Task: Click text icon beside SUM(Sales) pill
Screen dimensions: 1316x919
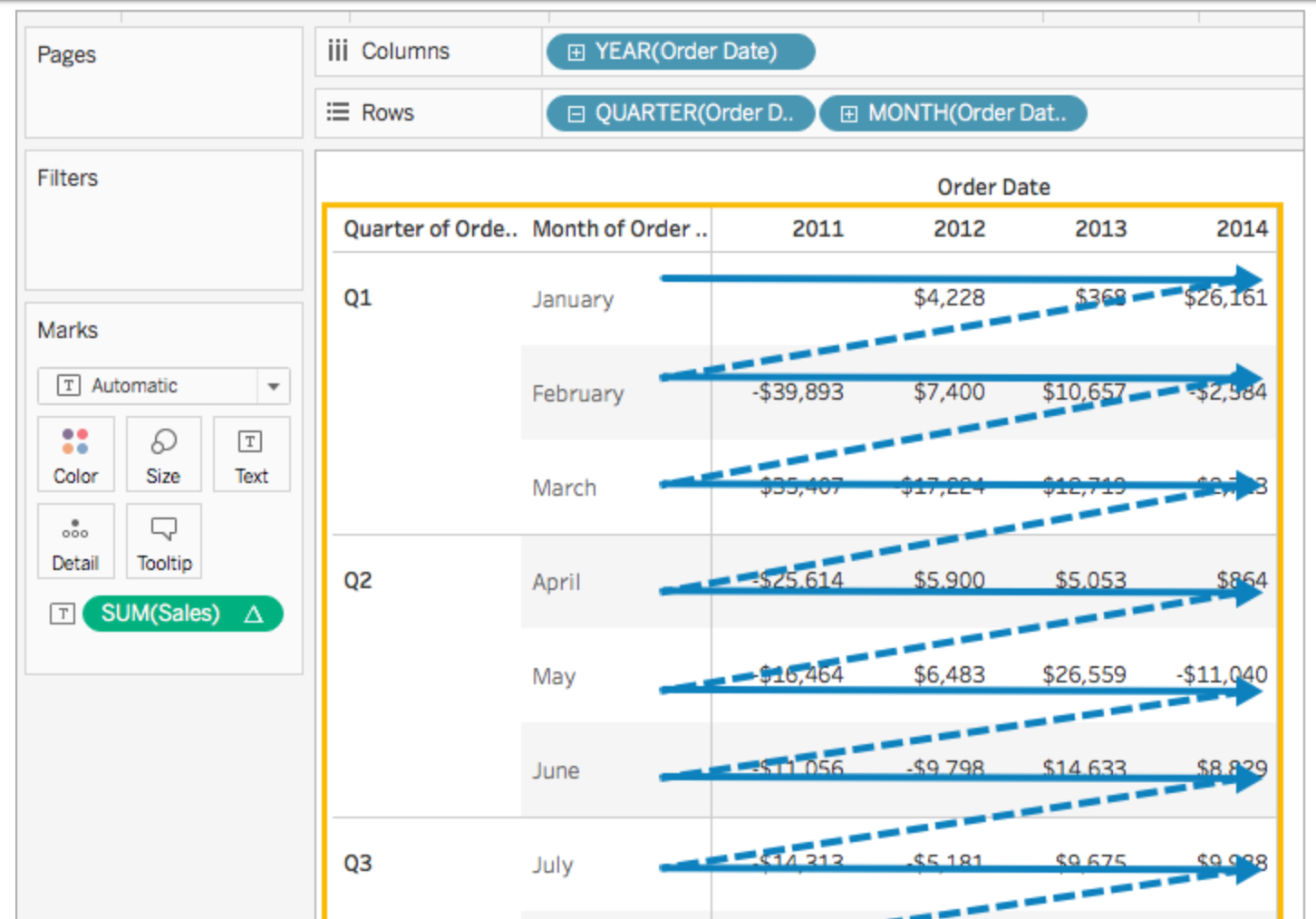Action: 62,614
